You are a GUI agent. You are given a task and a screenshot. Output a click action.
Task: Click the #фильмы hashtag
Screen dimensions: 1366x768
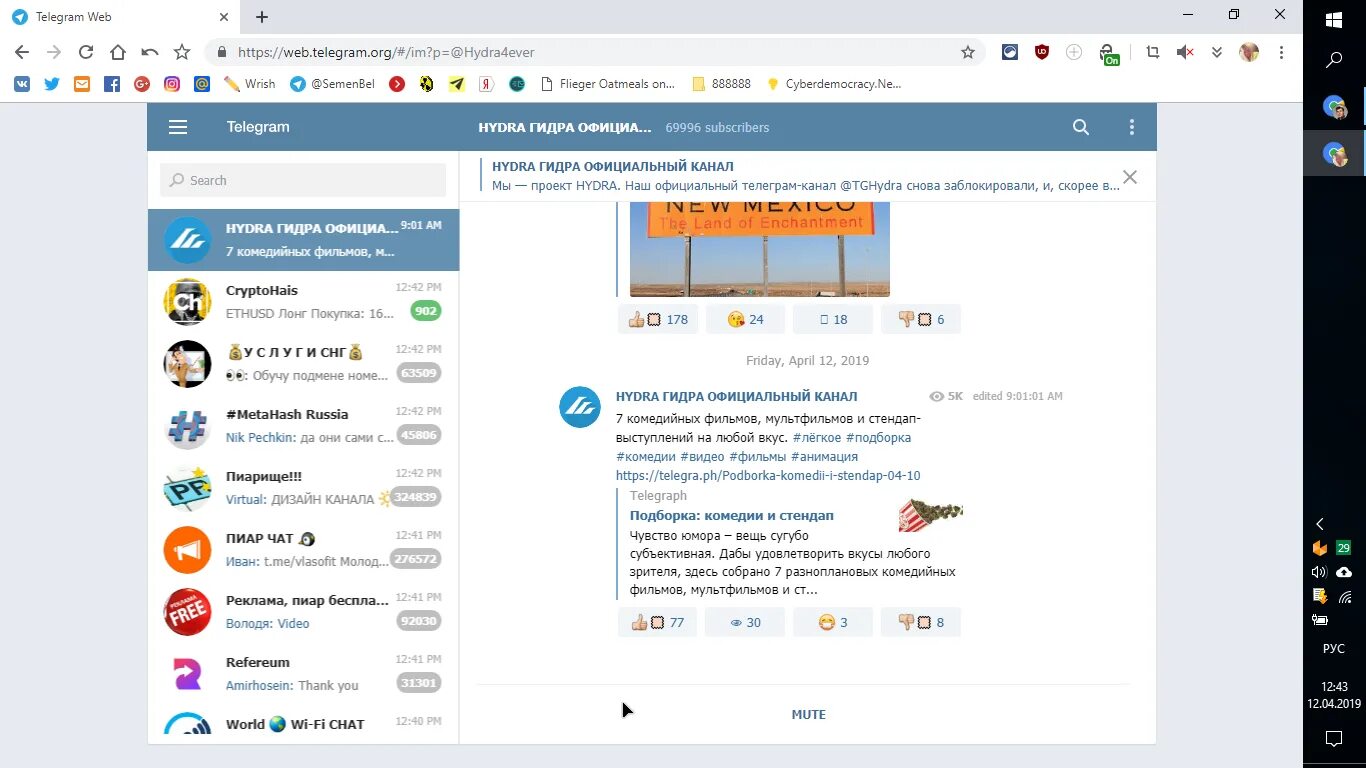758,456
